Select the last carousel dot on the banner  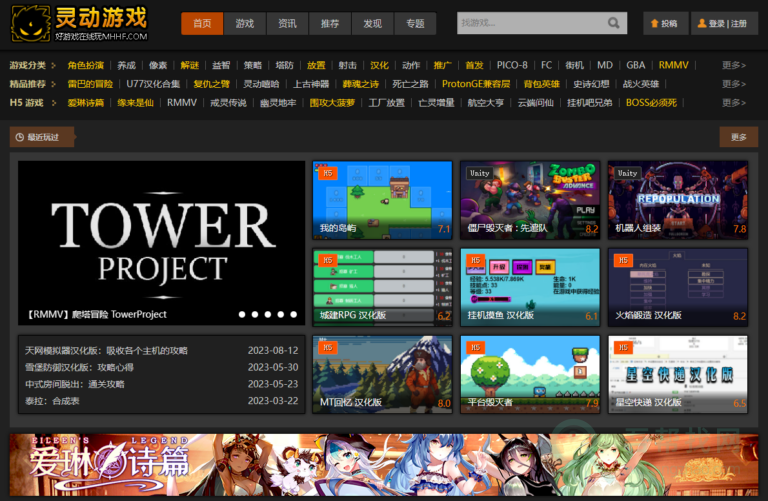pyautogui.click(x=293, y=314)
